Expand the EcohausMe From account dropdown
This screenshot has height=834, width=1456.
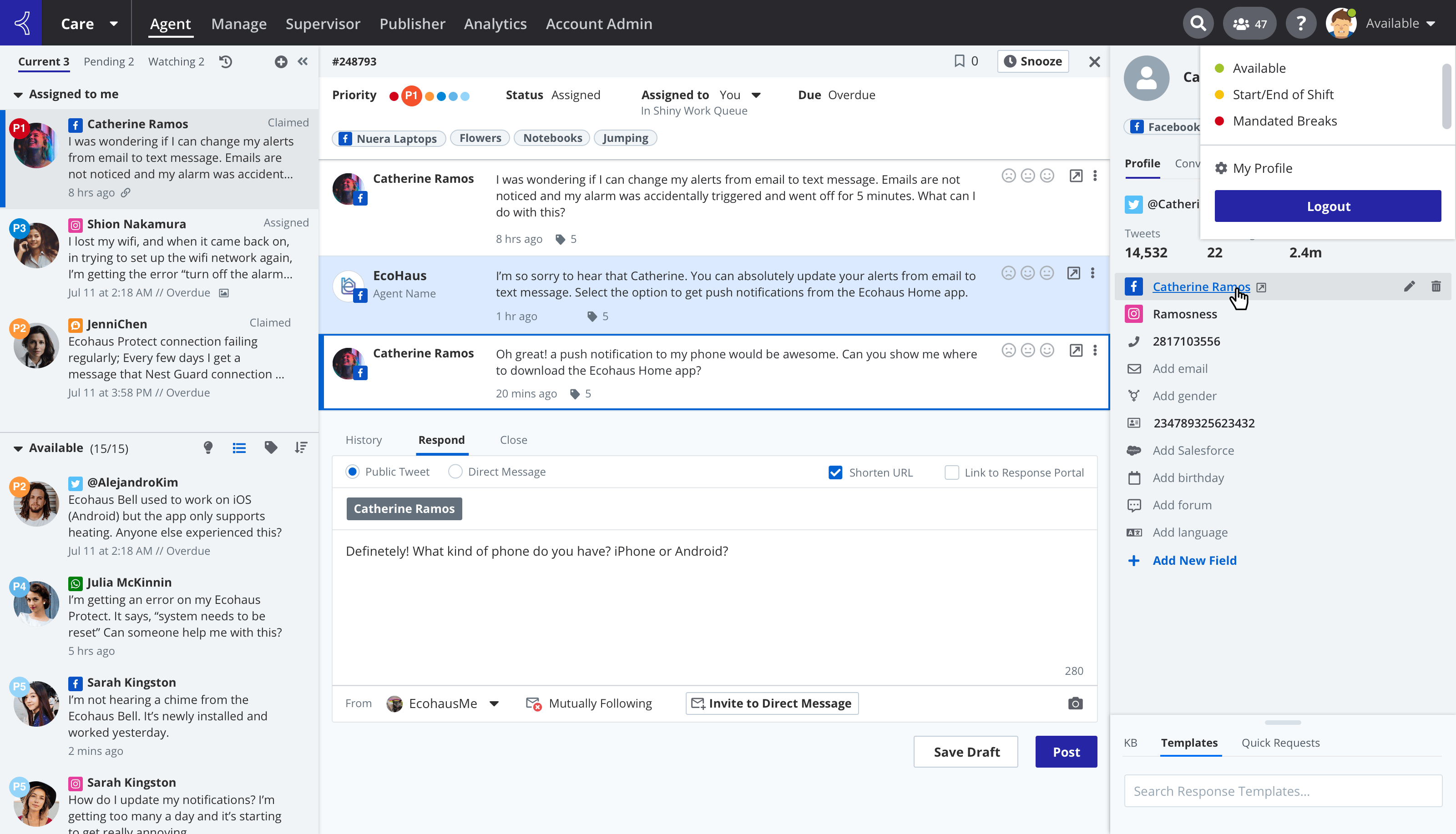[x=494, y=703]
